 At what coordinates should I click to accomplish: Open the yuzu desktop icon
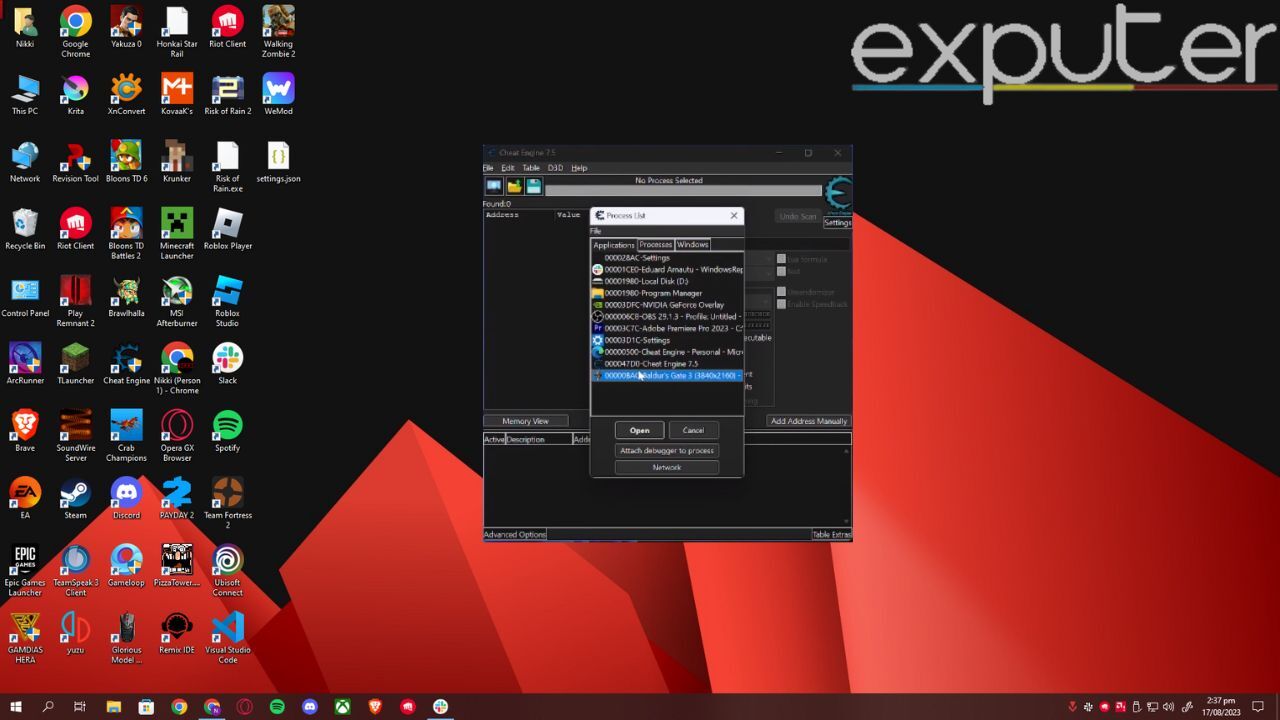75,633
